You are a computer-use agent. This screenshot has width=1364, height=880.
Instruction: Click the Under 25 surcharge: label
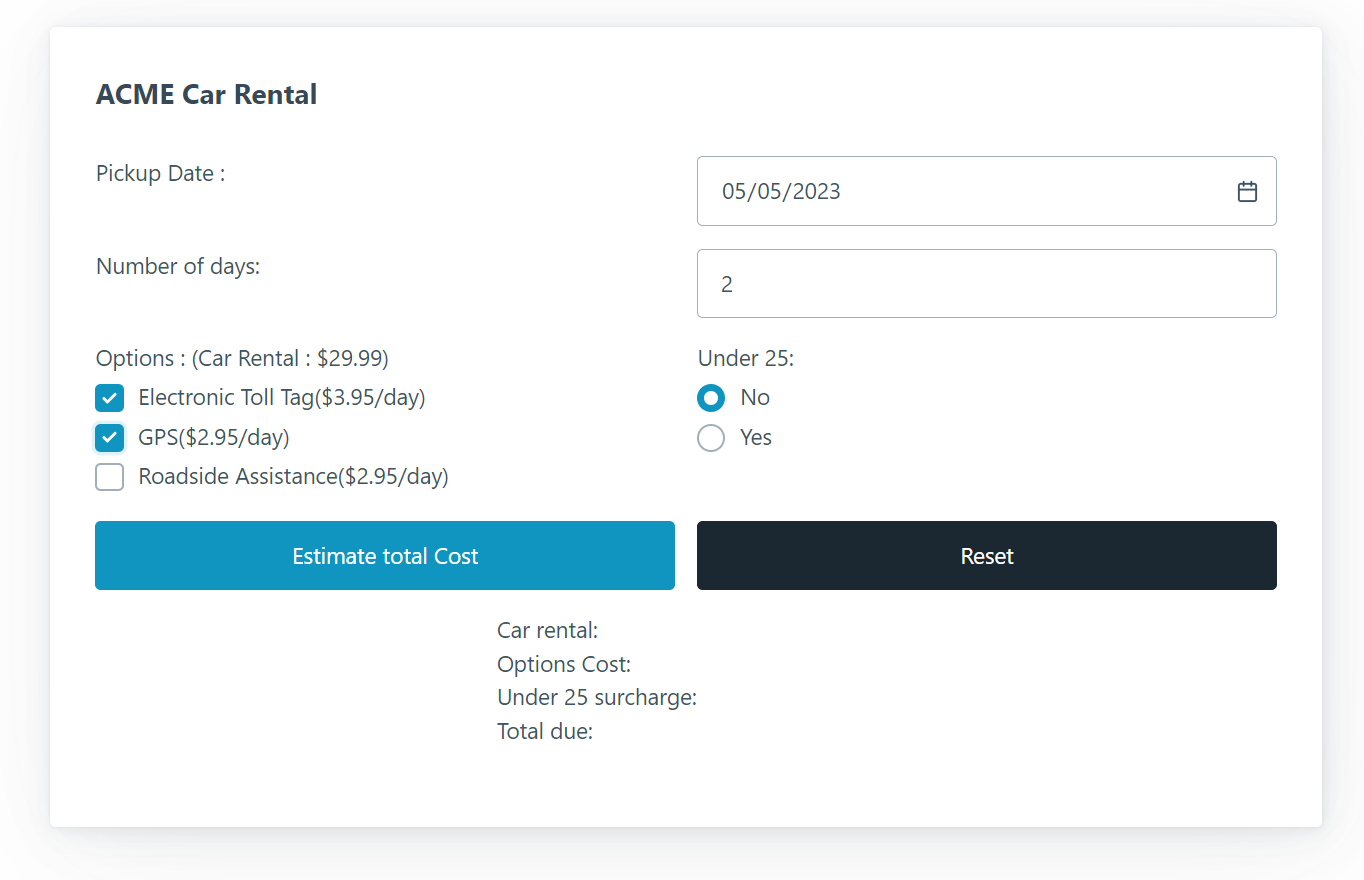coord(596,697)
